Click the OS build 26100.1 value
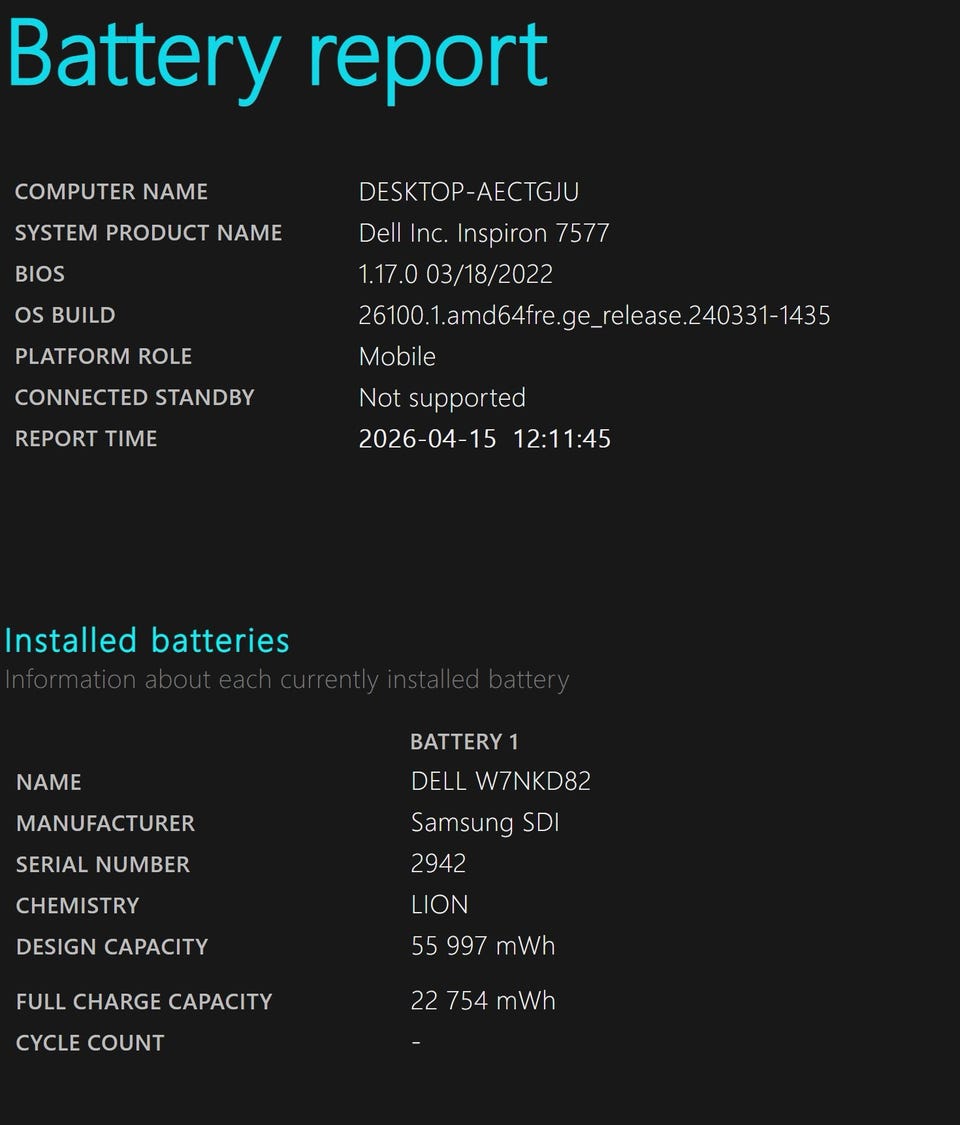 pos(594,315)
